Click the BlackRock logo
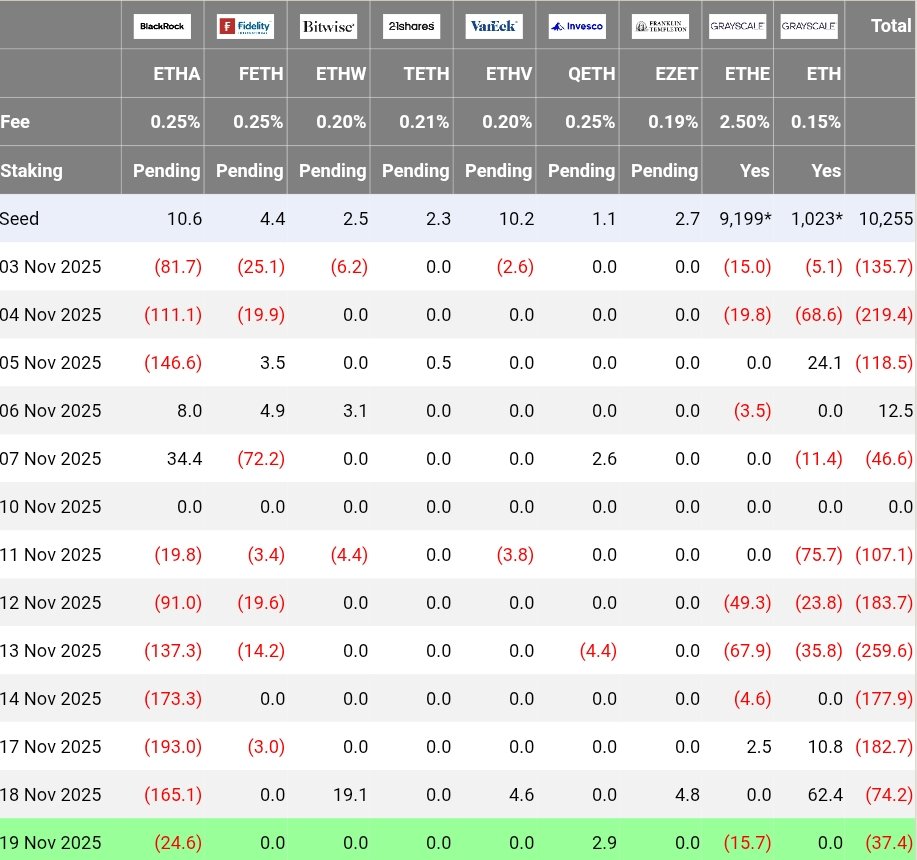The image size is (917, 860). point(162,26)
